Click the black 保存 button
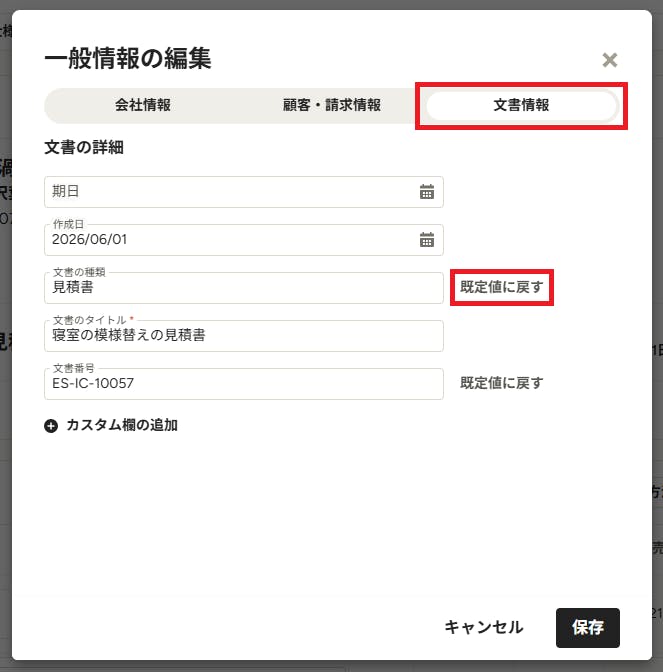The height and width of the screenshot is (672, 663). click(x=588, y=628)
